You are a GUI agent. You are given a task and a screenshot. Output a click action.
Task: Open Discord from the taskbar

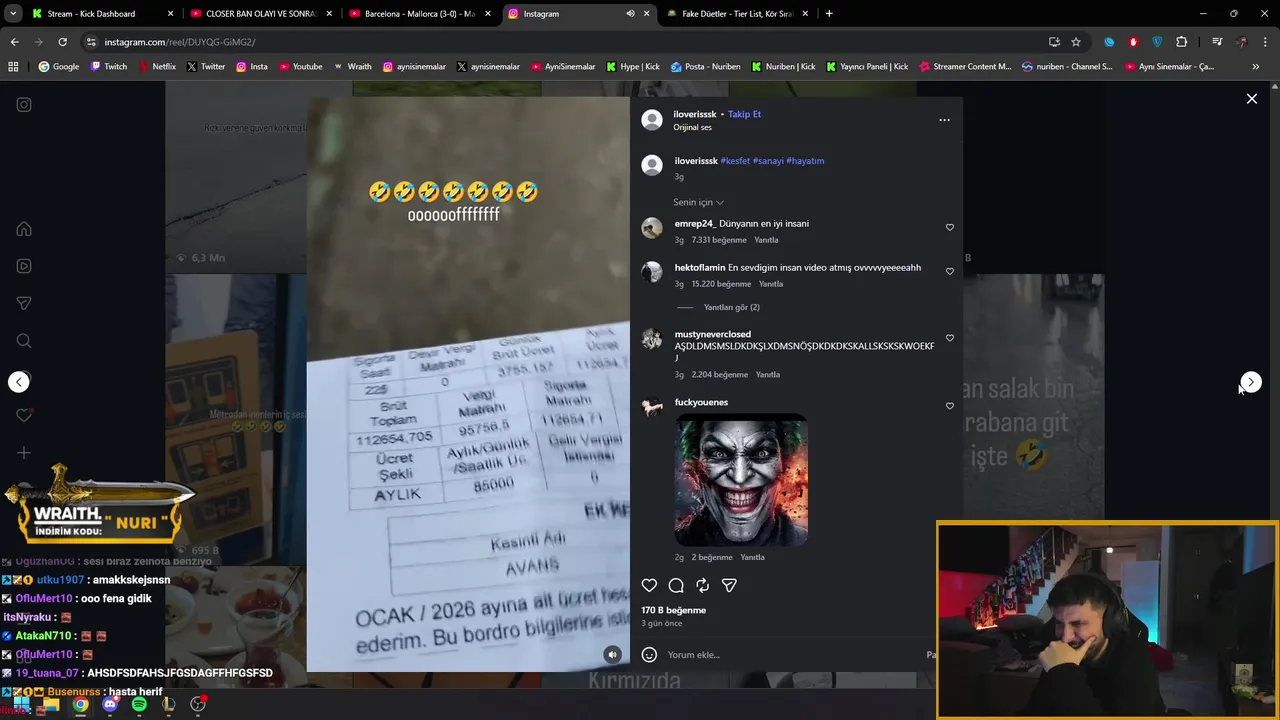[x=110, y=704]
